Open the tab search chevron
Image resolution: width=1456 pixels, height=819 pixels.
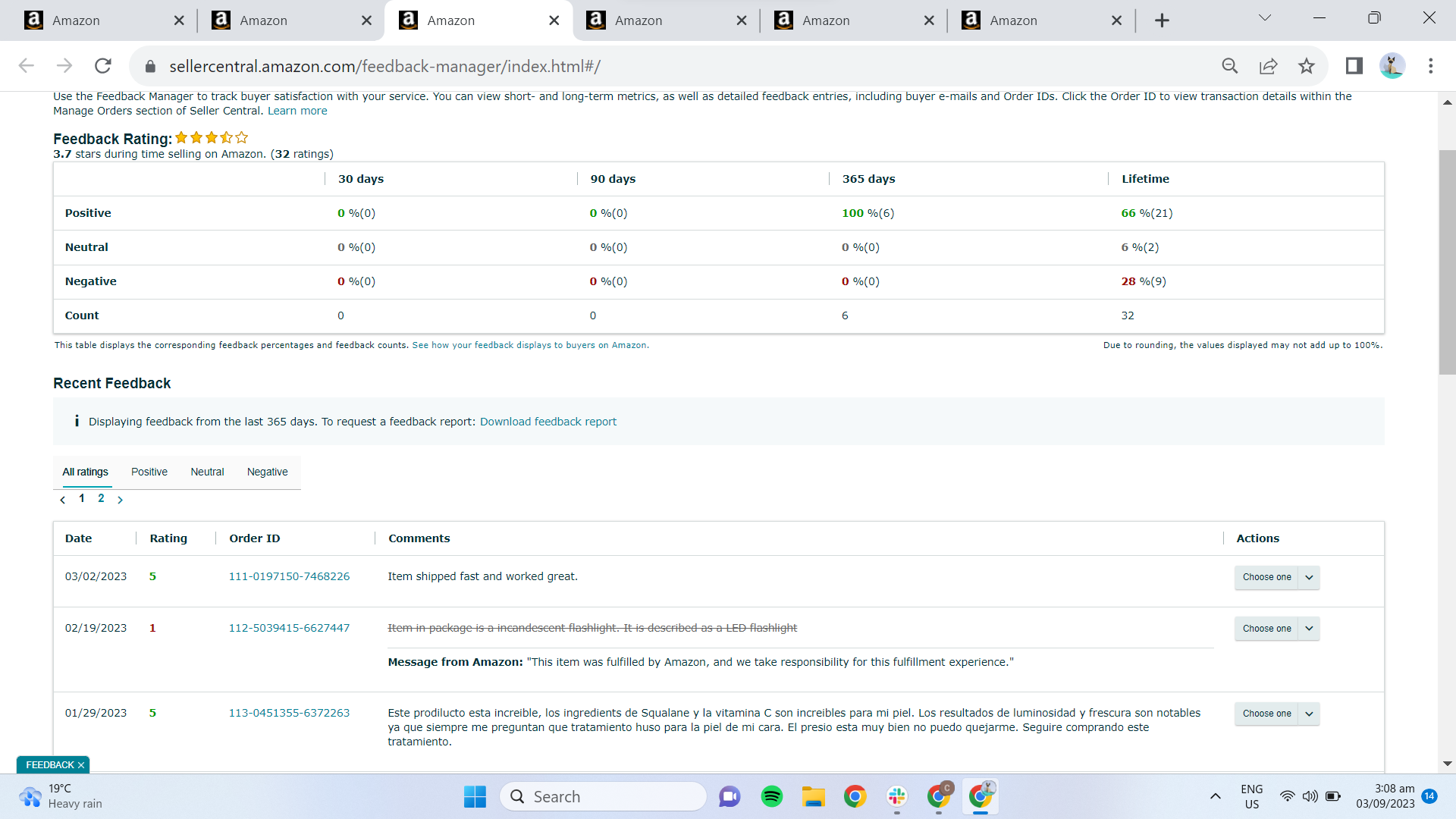coord(1265,18)
